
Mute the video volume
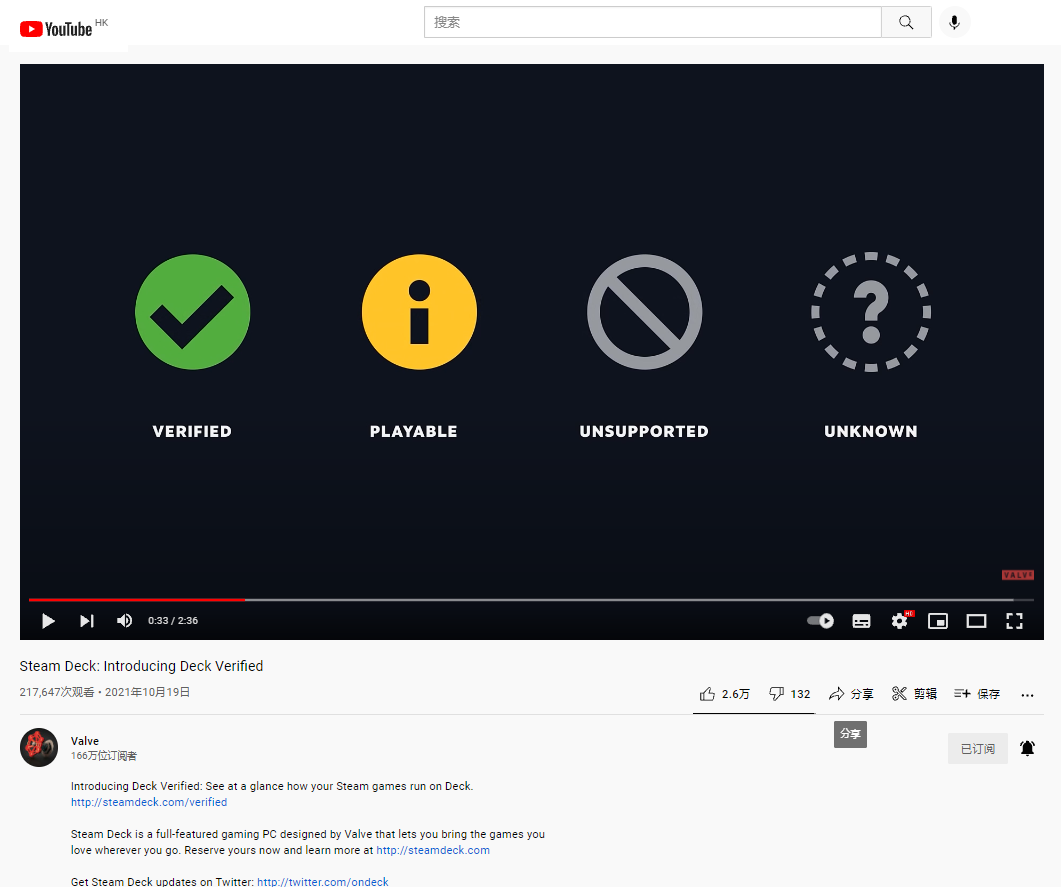pyautogui.click(x=124, y=621)
